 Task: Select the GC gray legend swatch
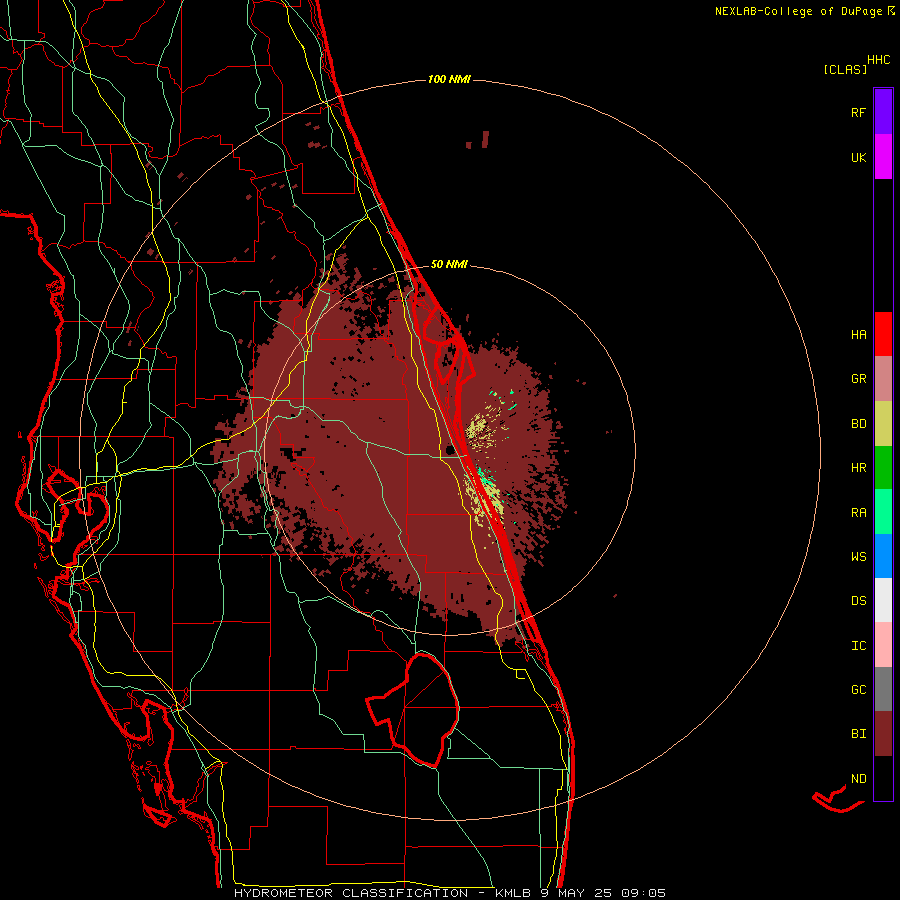(883, 689)
